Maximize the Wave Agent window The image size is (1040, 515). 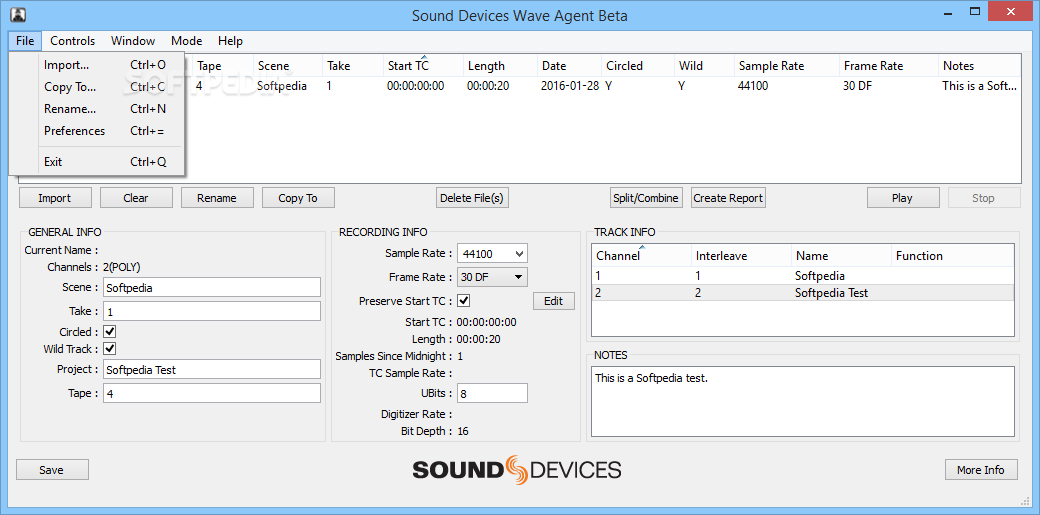point(974,11)
